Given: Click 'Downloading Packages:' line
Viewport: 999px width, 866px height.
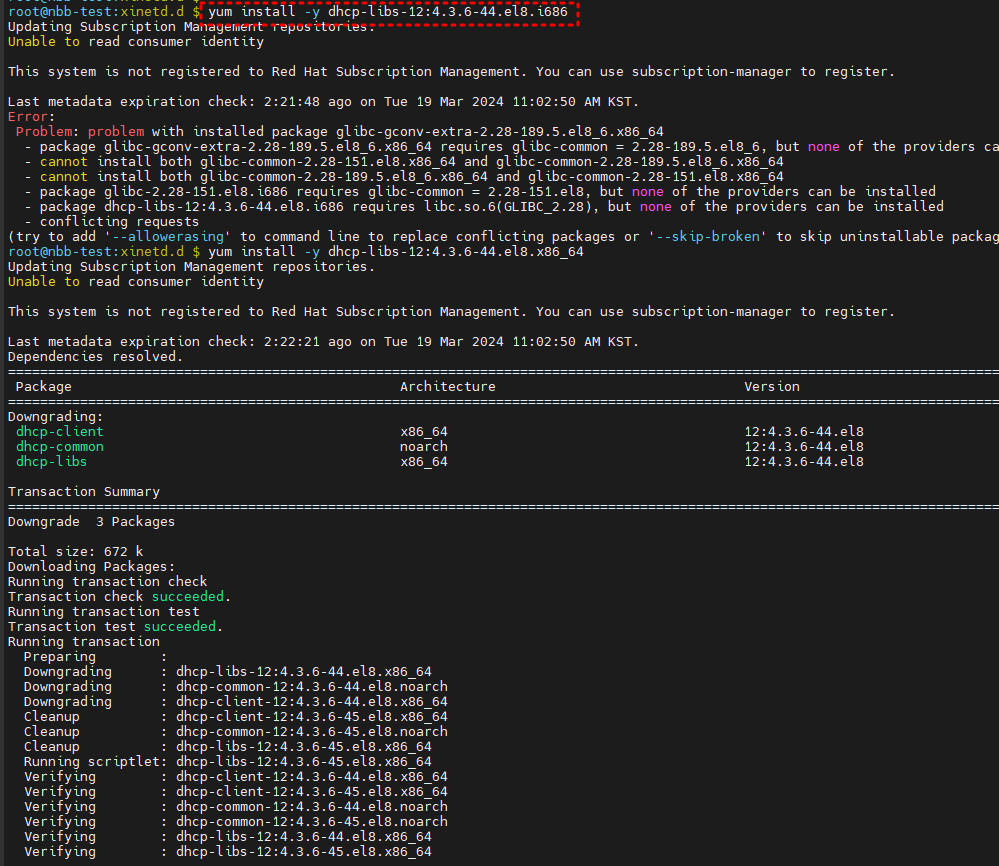Looking at the screenshot, I should coord(91,567).
